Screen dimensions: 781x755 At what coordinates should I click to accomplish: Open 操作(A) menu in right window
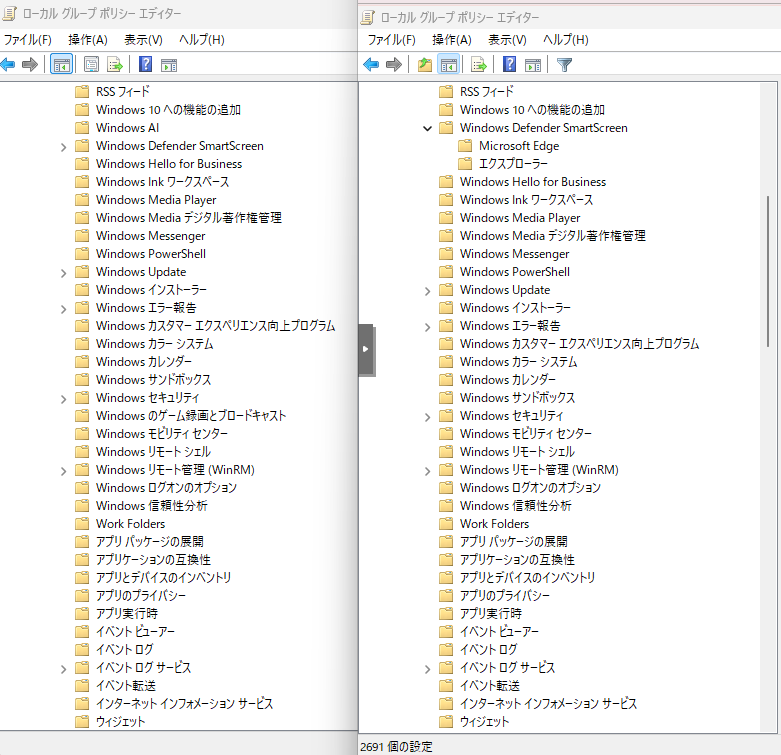coord(452,40)
